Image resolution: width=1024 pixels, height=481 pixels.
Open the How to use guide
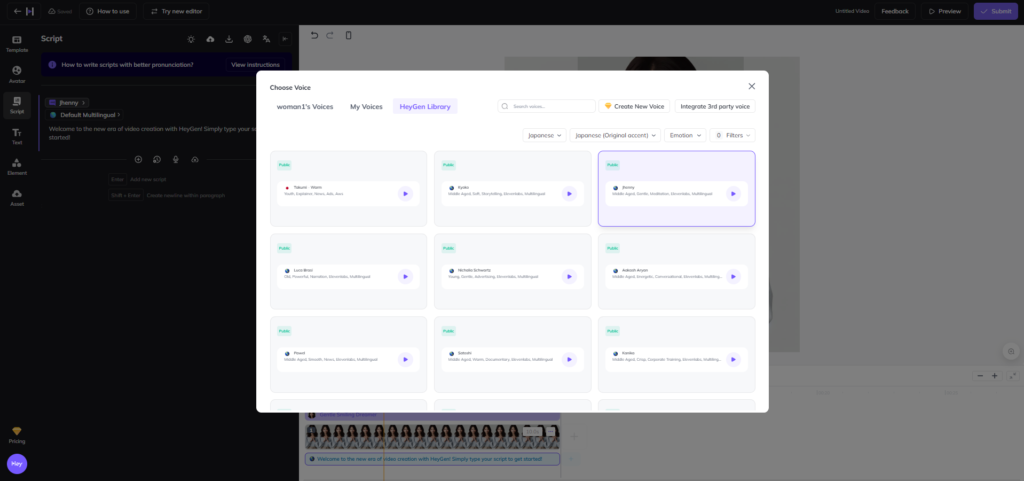coord(107,11)
